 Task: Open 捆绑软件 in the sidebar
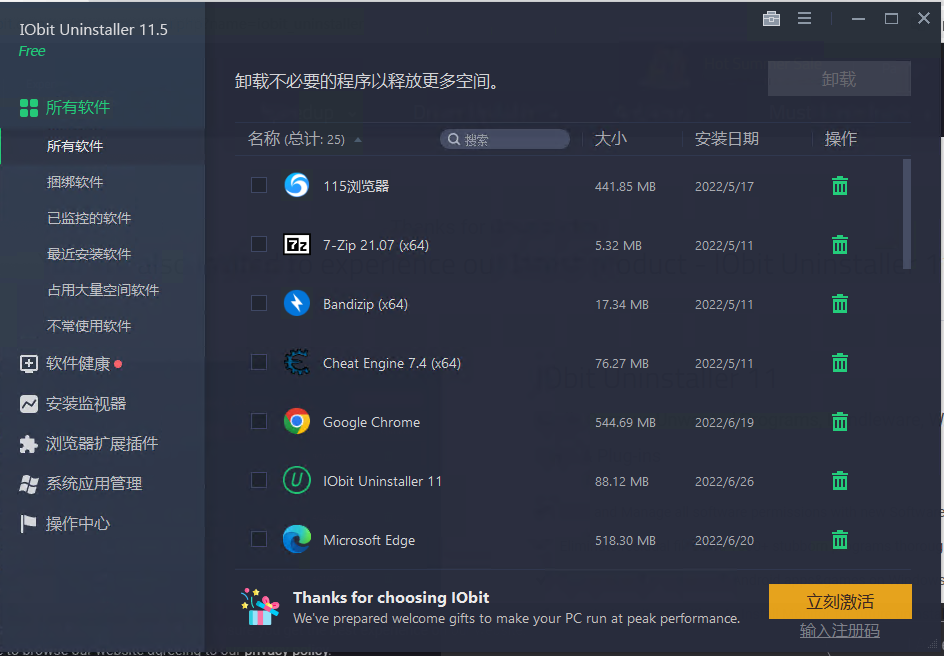tap(75, 182)
